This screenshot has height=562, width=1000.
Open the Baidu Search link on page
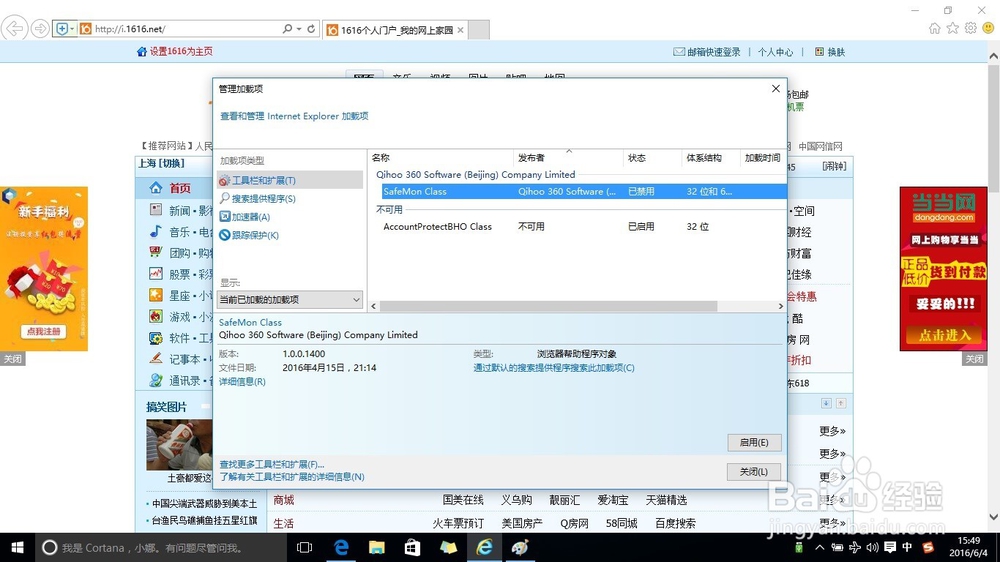pyautogui.click(x=675, y=523)
